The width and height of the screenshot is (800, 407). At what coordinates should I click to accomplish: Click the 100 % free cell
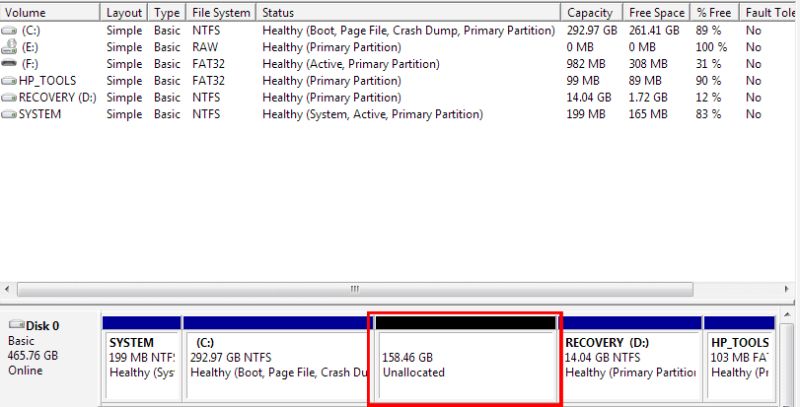coord(712,47)
